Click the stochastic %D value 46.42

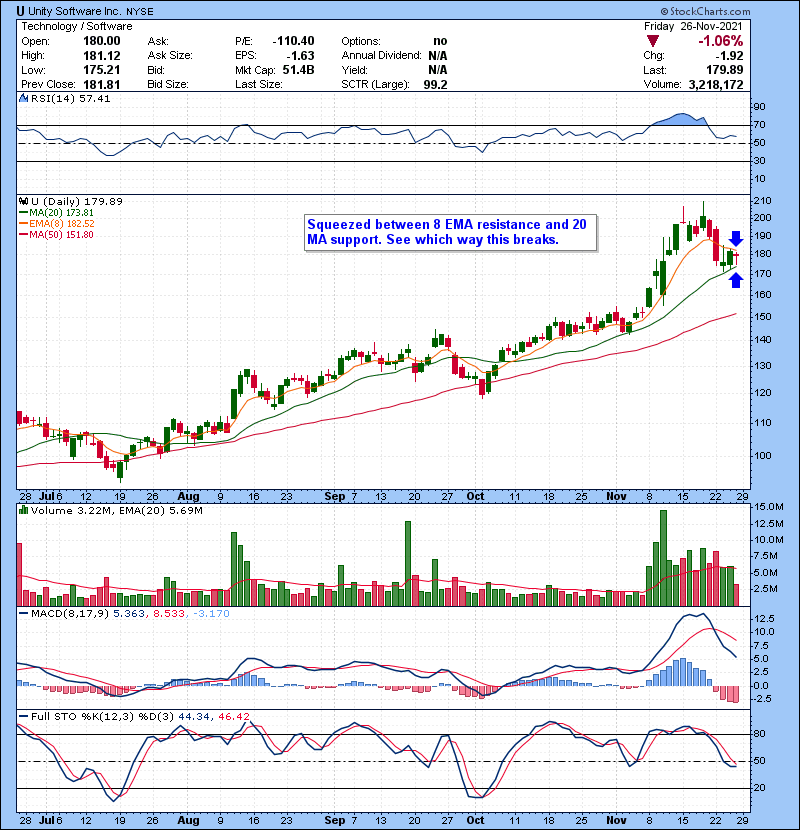pos(233,717)
